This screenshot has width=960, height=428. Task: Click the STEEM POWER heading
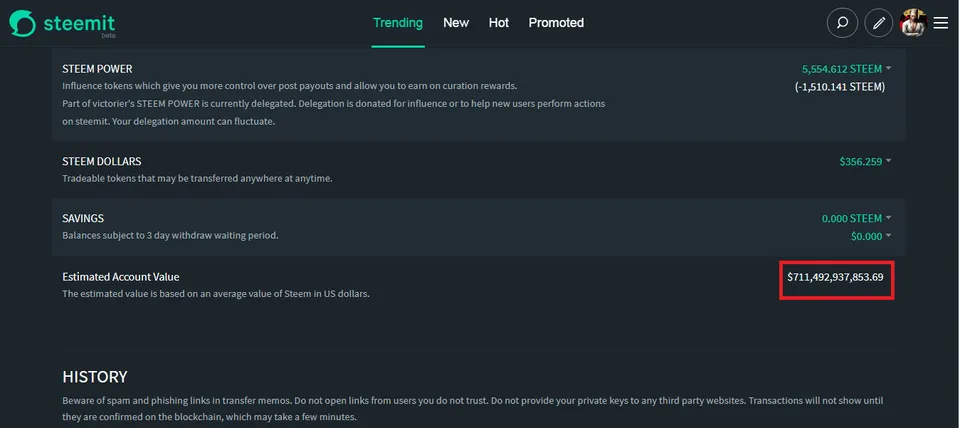click(97, 69)
